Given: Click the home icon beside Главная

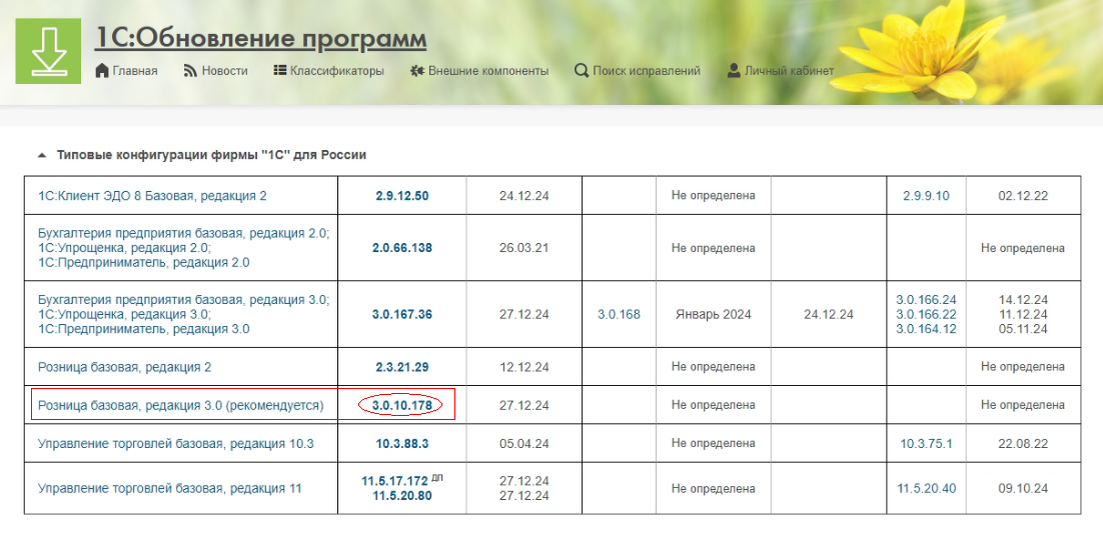Looking at the screenshot, I should [x=102, y=71].
